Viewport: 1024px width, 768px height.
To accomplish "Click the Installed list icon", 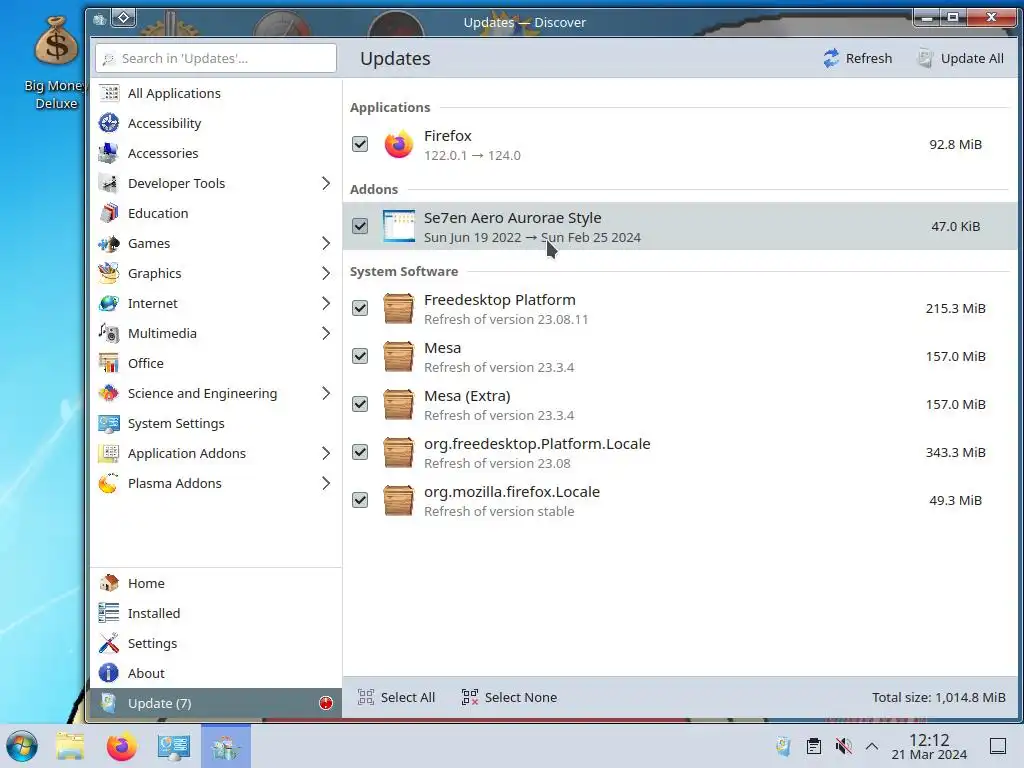I will (109, 613).
